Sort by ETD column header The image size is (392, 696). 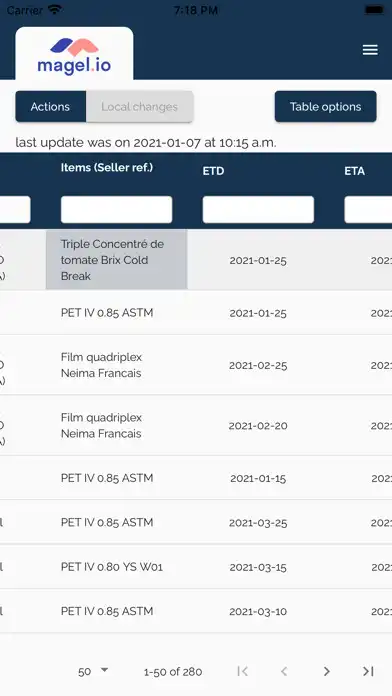pos(214,171)
